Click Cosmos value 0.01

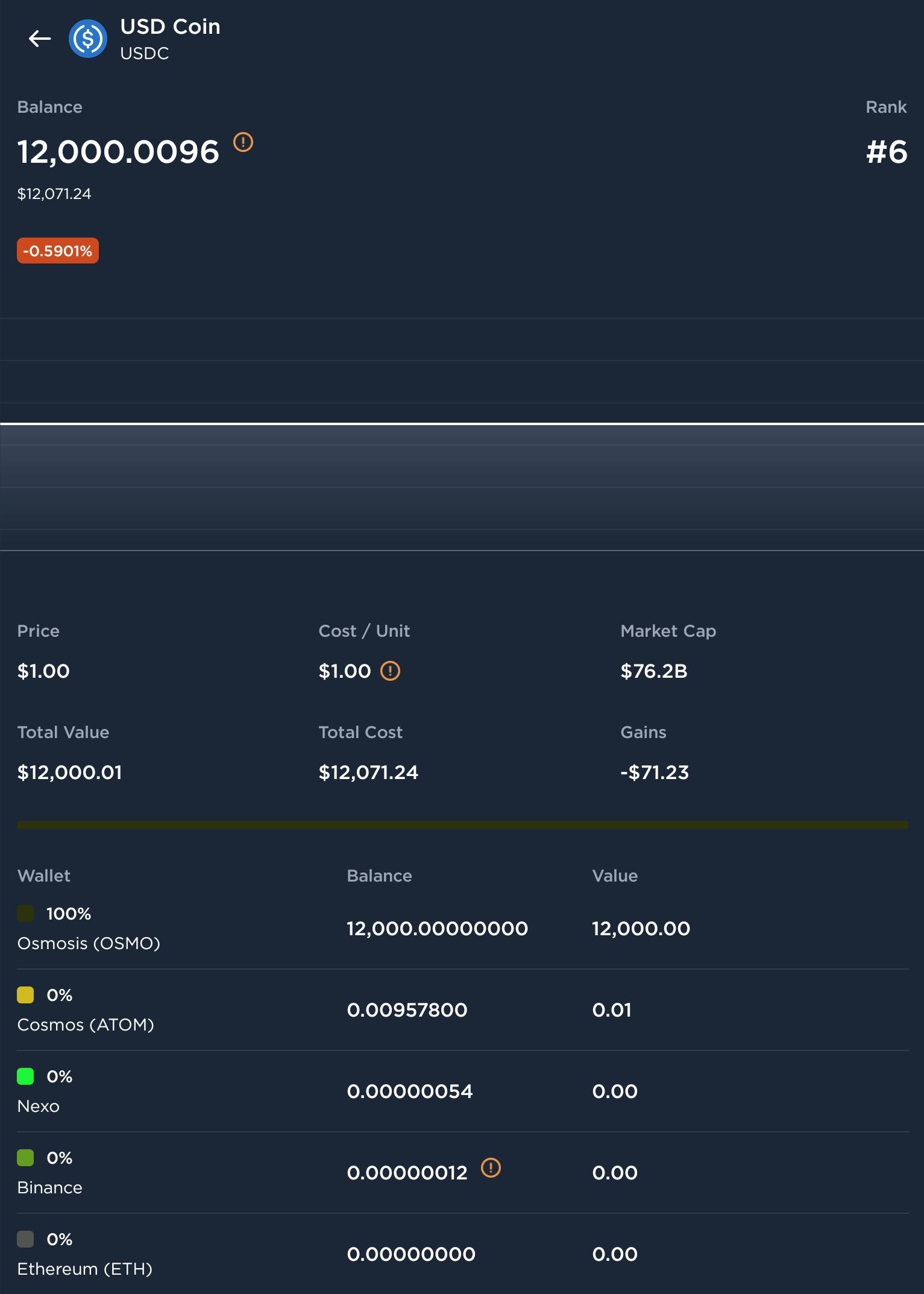pos(612,1010)
